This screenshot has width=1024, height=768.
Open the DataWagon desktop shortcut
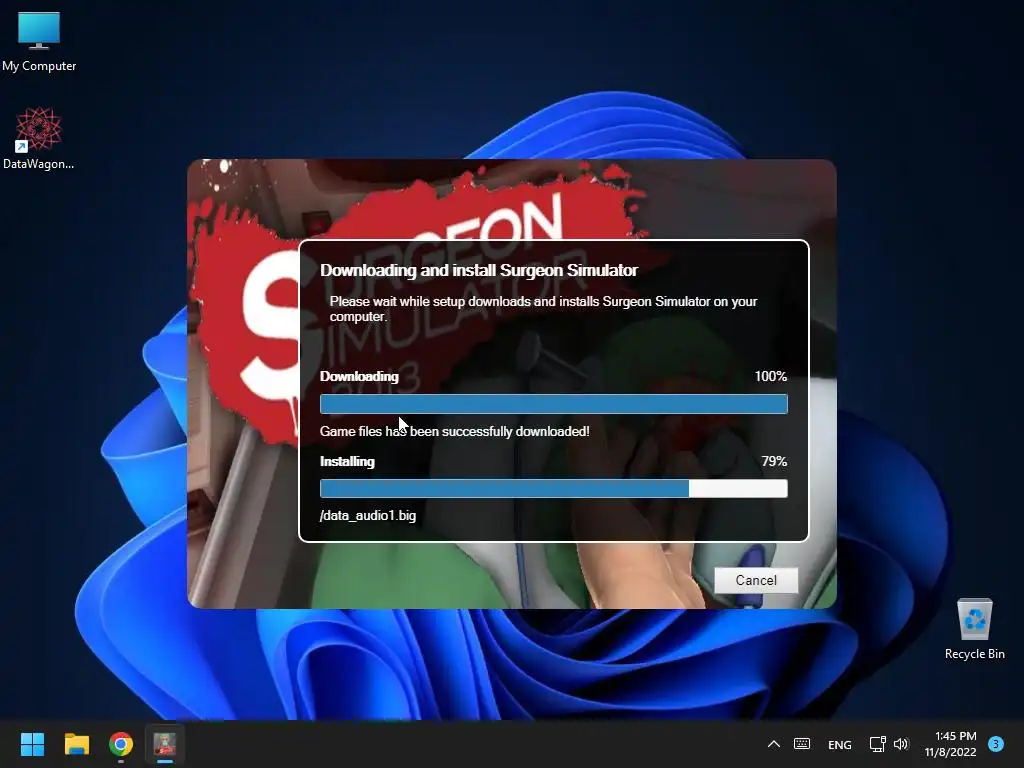click(39, 139)
